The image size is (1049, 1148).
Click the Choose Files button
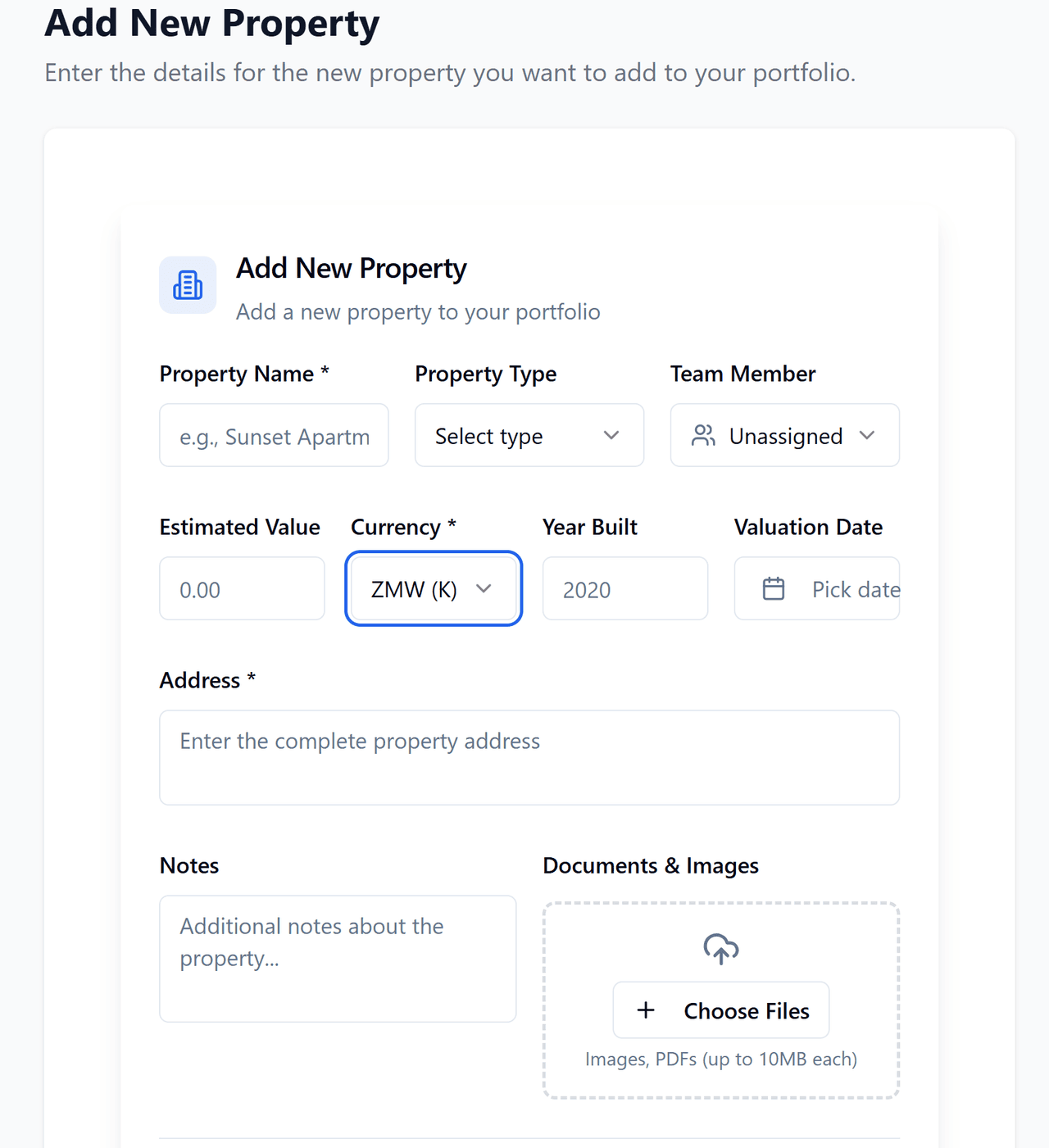coord(720,1010)
